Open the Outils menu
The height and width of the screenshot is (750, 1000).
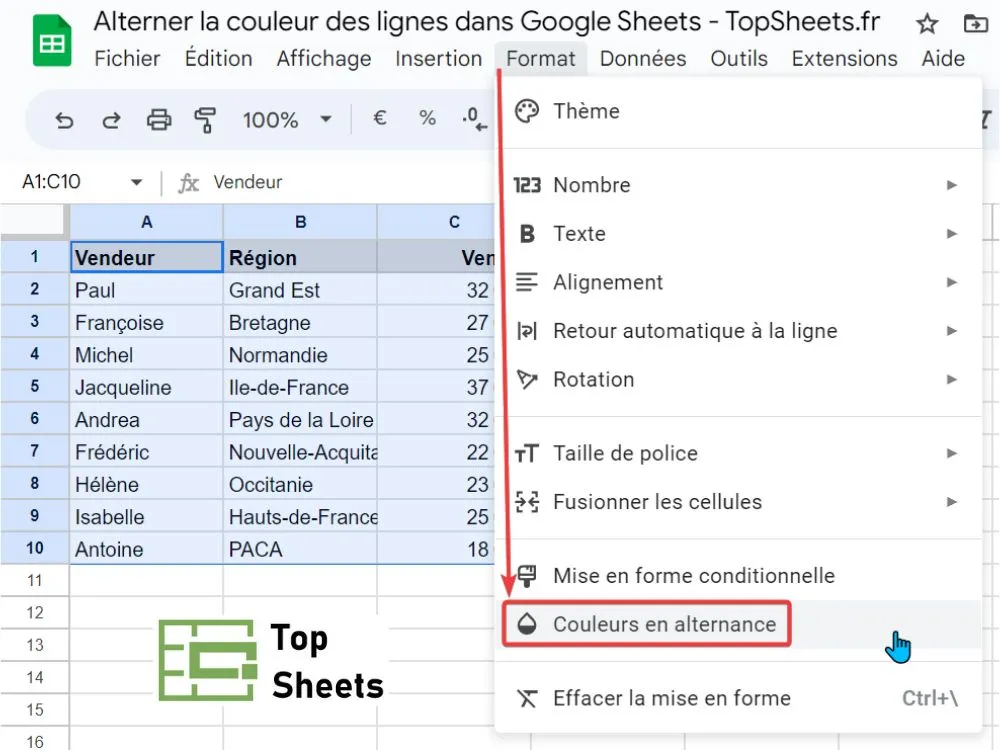[739, 59]
